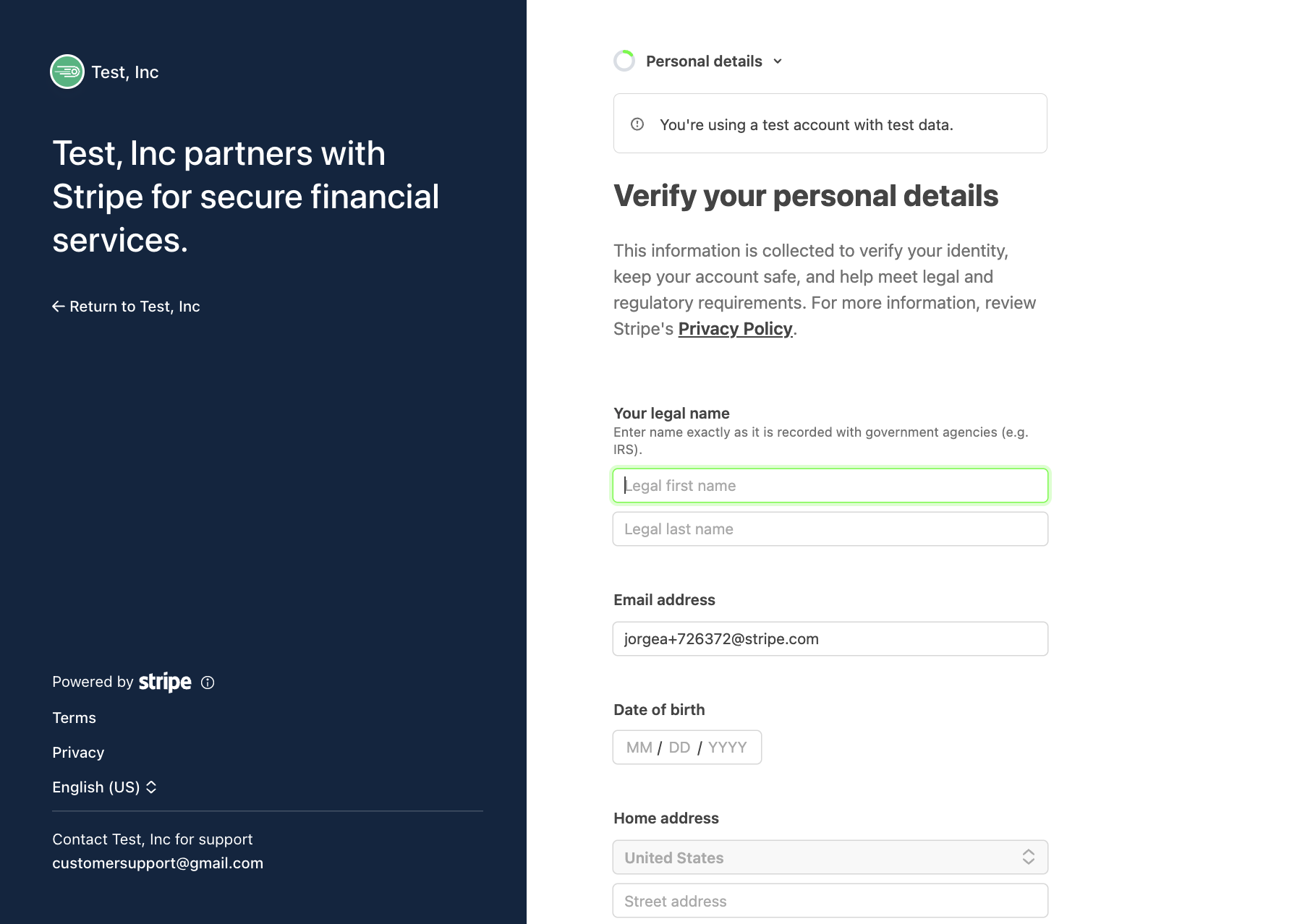Click the up-down arrows on country selector

click(x=1028, y=857)
